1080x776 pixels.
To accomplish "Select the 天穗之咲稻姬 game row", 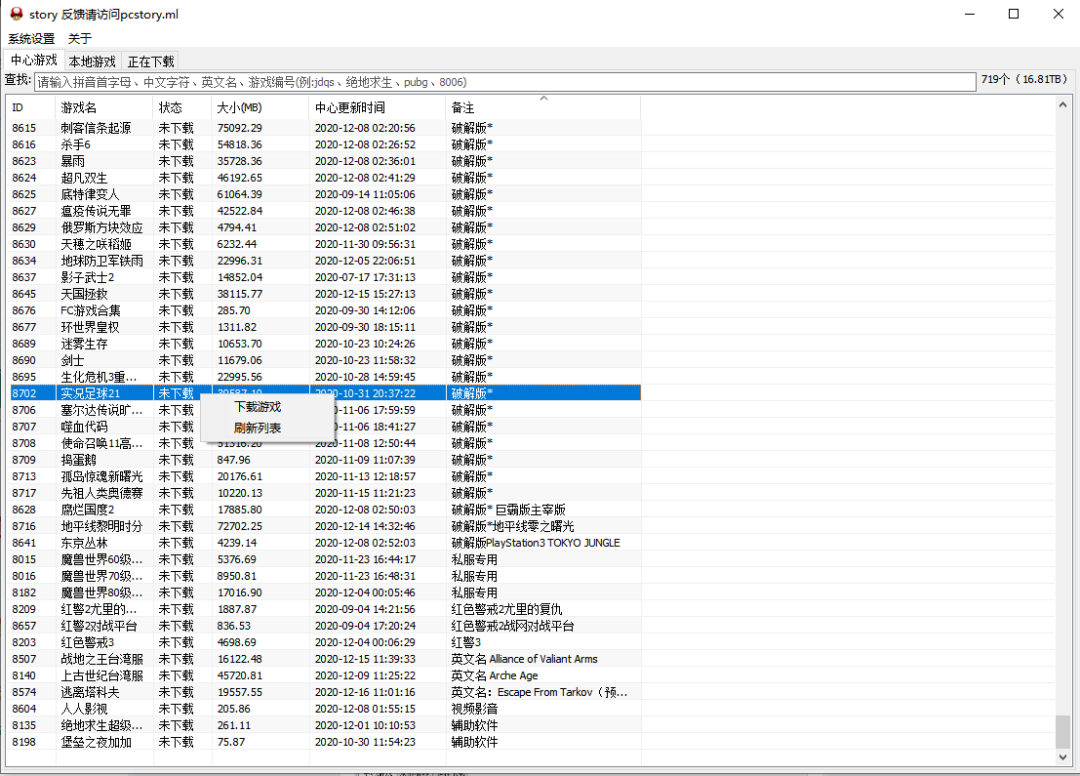I will point(324,244).
